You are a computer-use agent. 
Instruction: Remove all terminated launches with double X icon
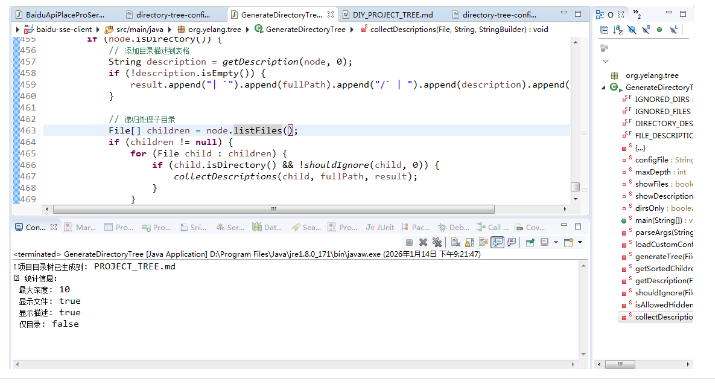[437, 243]
